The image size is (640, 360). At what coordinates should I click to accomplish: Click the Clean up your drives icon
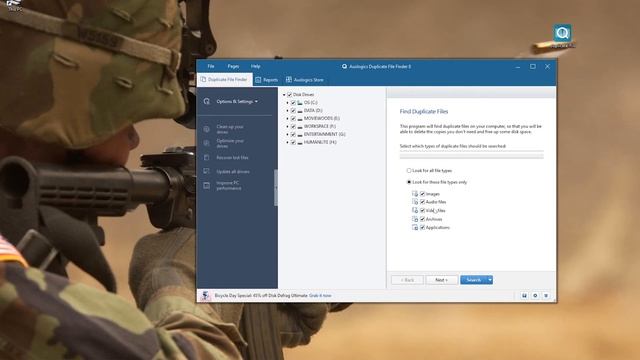(207, 129)
